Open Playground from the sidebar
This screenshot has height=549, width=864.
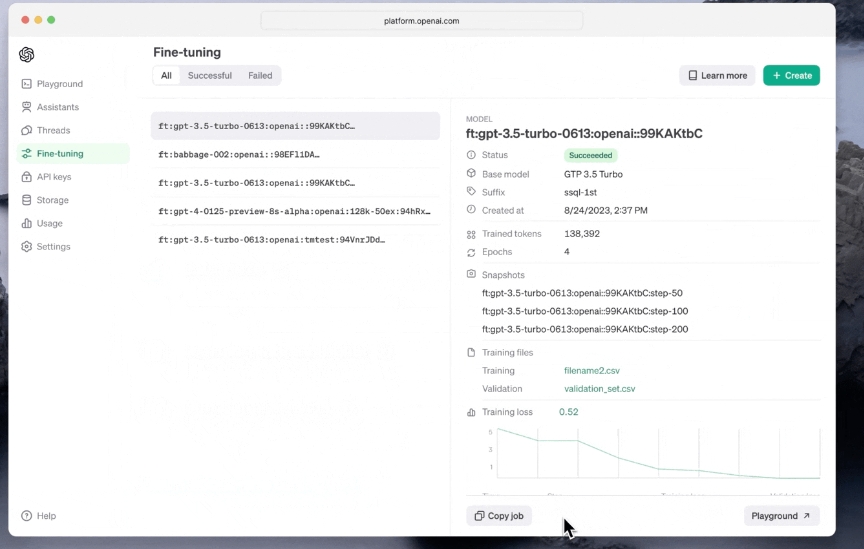[x=59, y=84]
